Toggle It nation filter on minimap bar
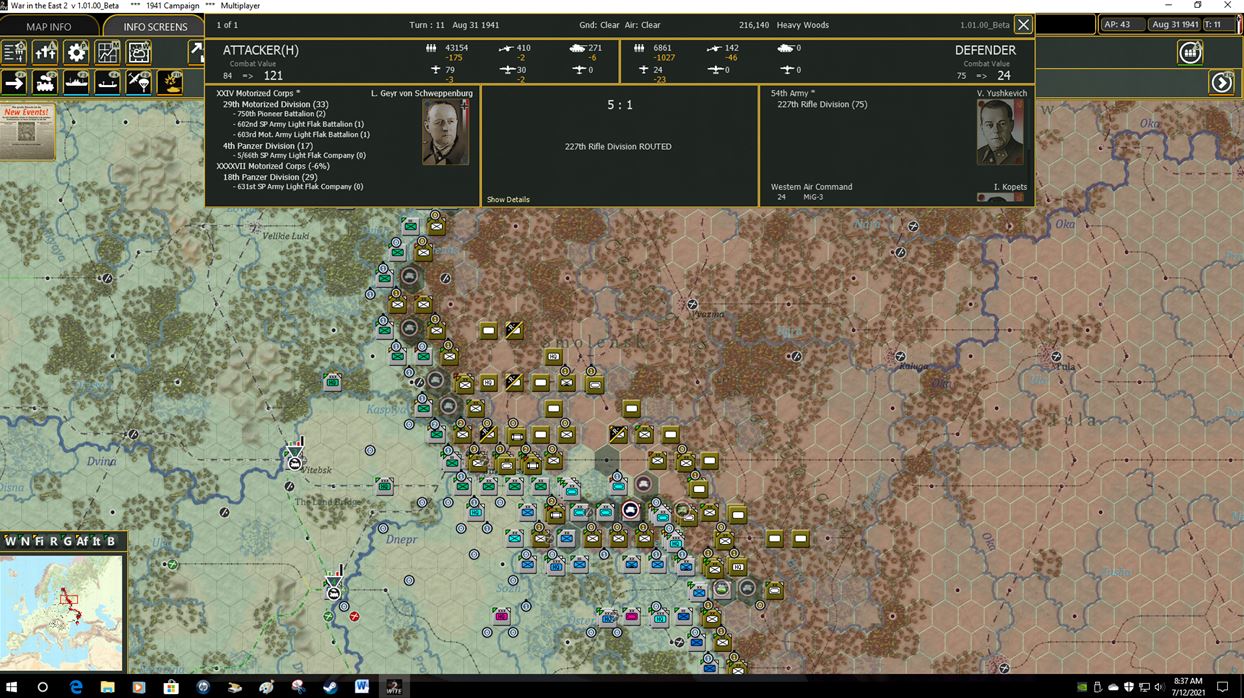Screen dimensions: 1244x698 (x=97, y=541)
